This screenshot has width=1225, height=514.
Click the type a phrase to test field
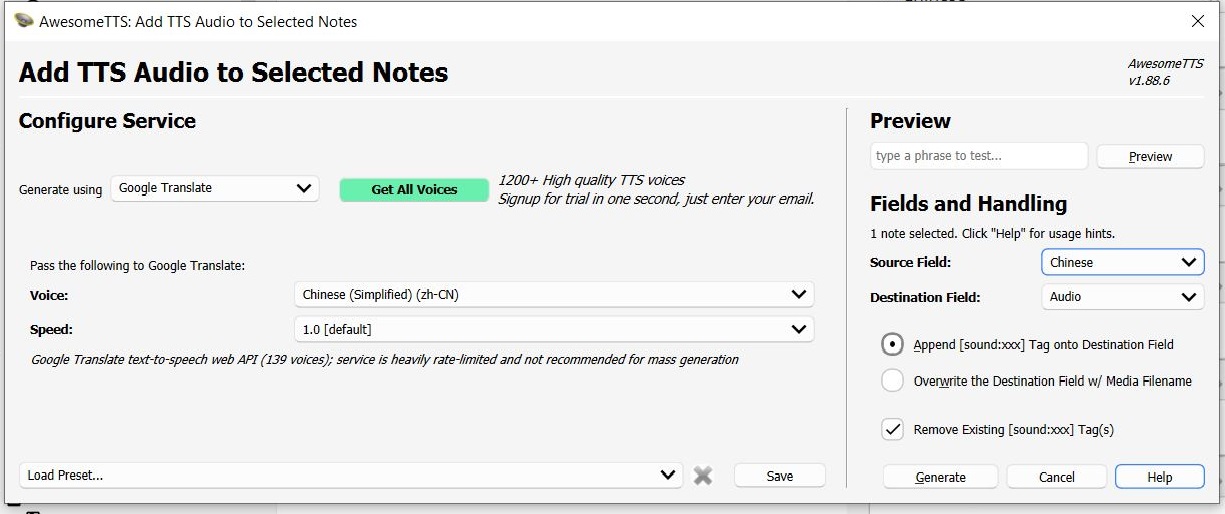coord(979,156)
